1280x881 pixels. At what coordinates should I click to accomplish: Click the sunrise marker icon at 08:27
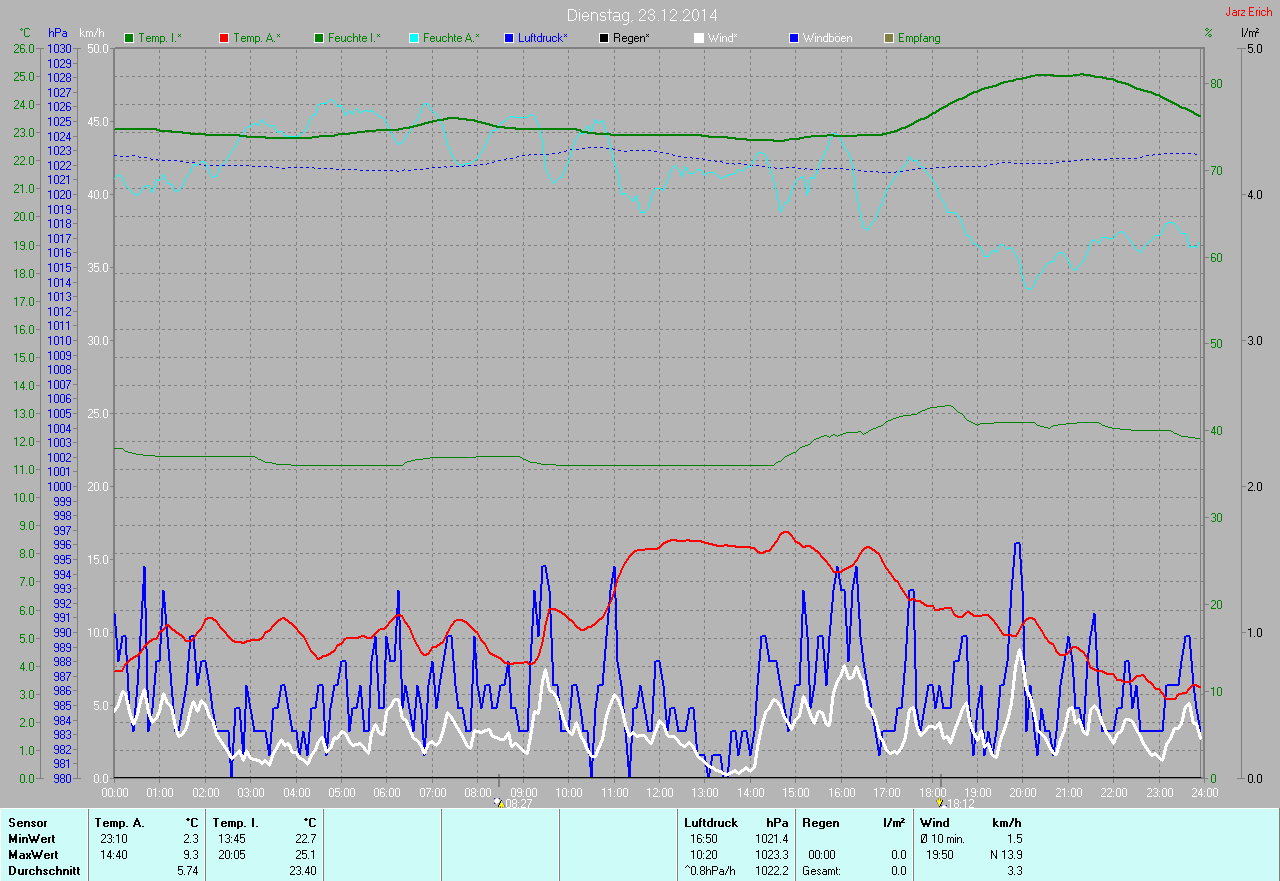[x=498, y=802]
